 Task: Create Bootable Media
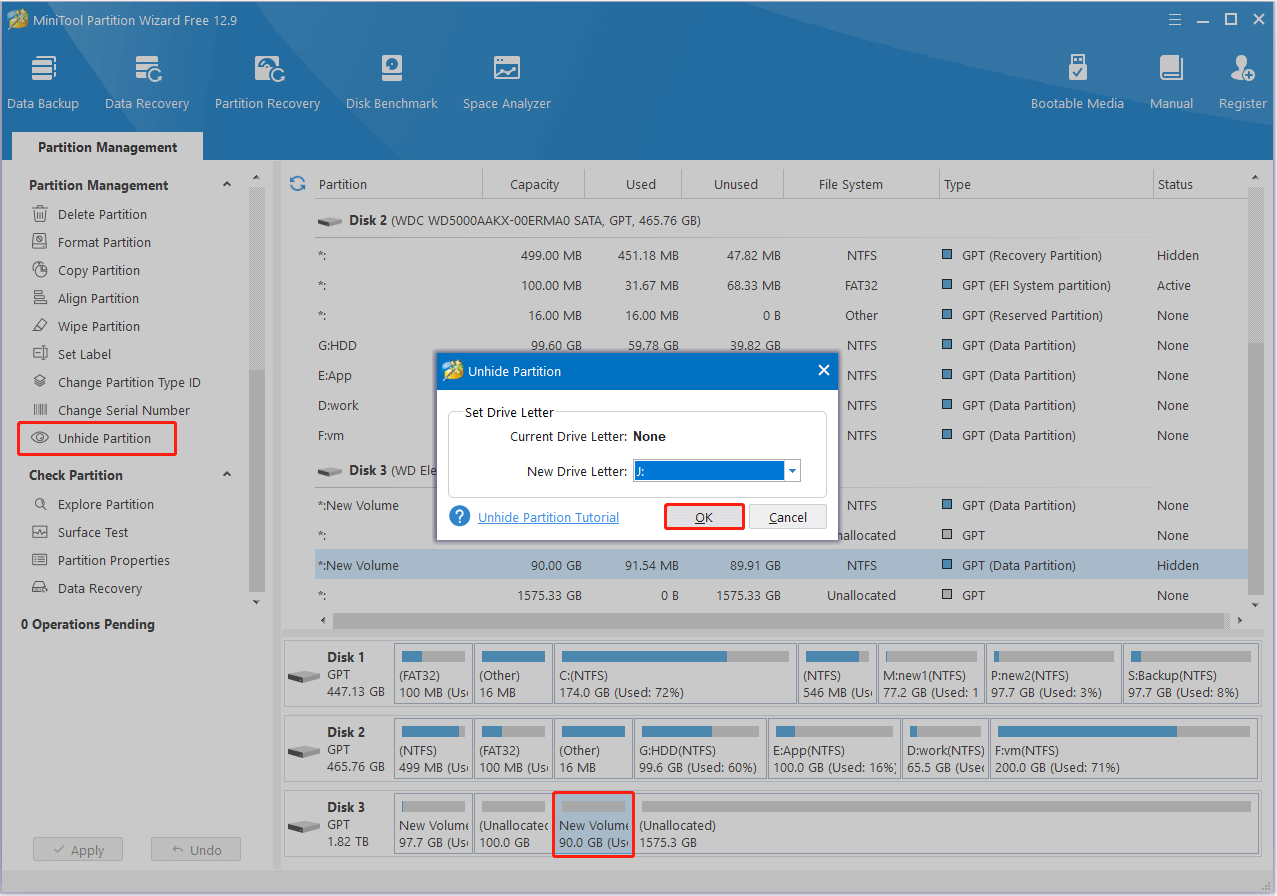pyautogui.click(x=1077, y=80)
